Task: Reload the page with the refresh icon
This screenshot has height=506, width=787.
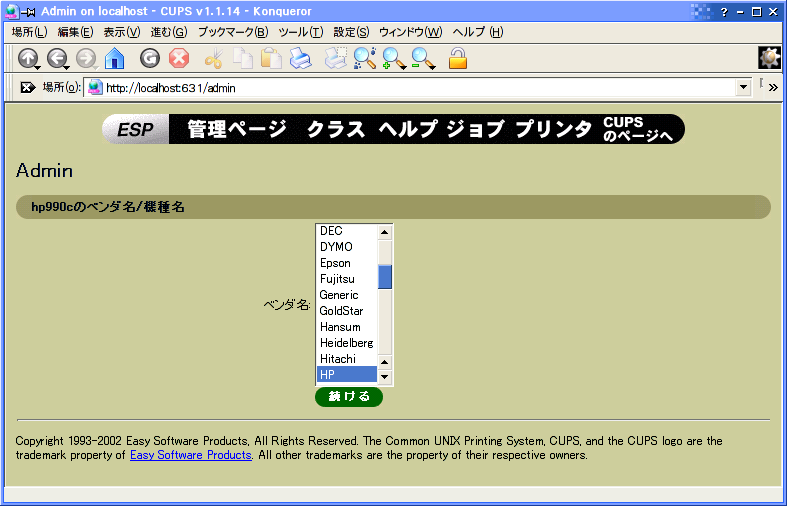Action: coord(150,58)
